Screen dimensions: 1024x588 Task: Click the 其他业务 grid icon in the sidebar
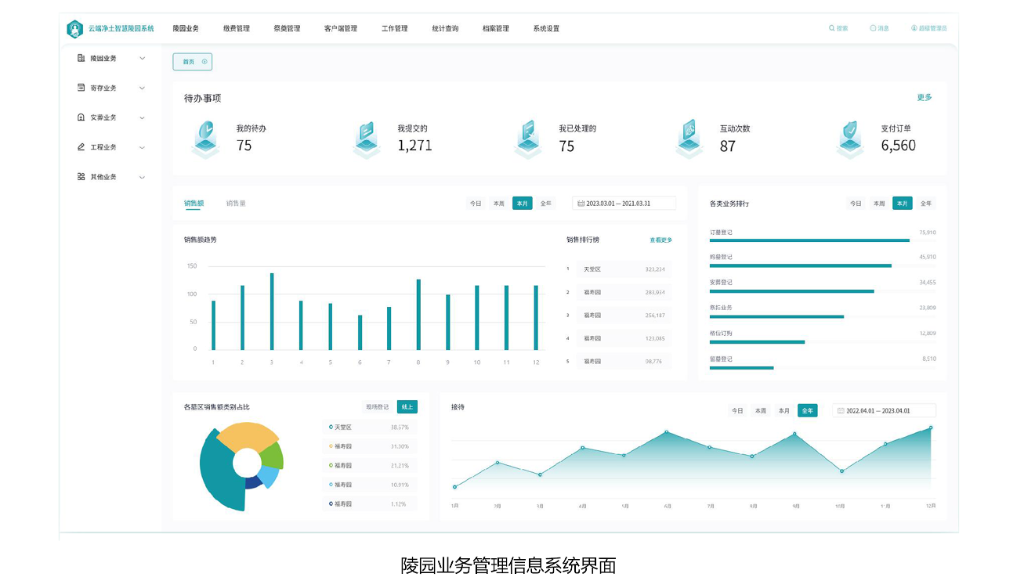pos(81,176)
